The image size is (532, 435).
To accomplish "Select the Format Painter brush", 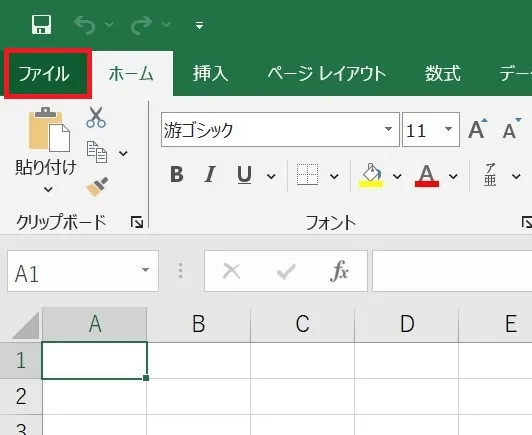I will [97, 186].
